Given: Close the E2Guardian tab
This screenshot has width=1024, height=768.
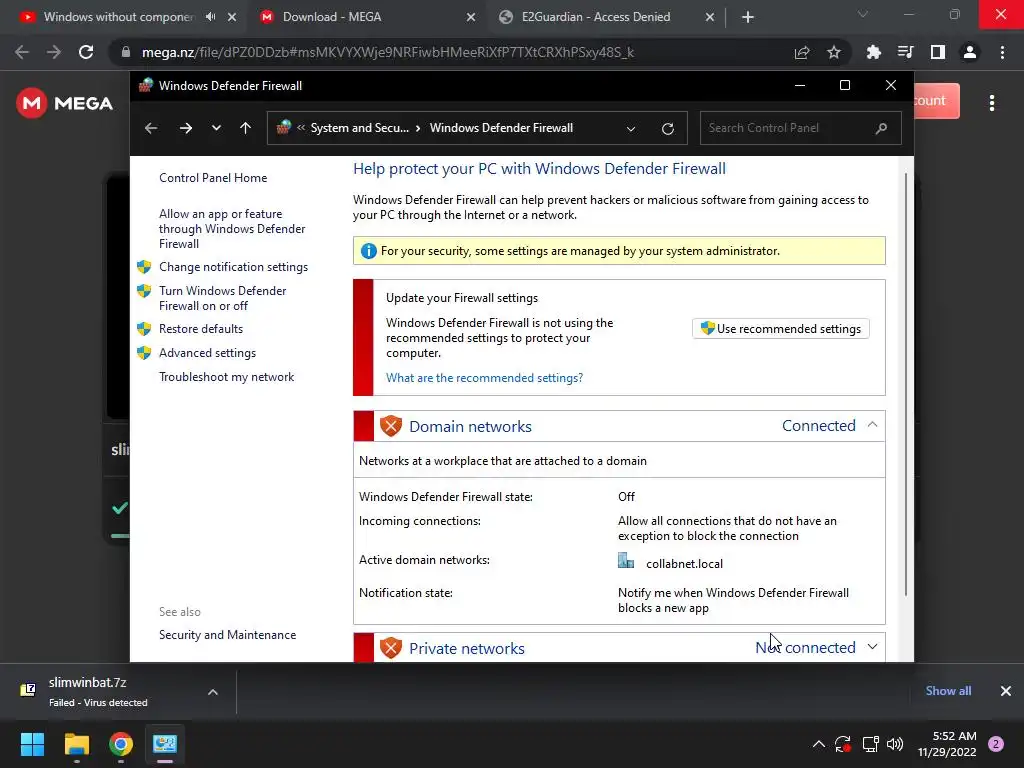Looking at the screenshot, I should pyautogui.click(x=710, y=18).
